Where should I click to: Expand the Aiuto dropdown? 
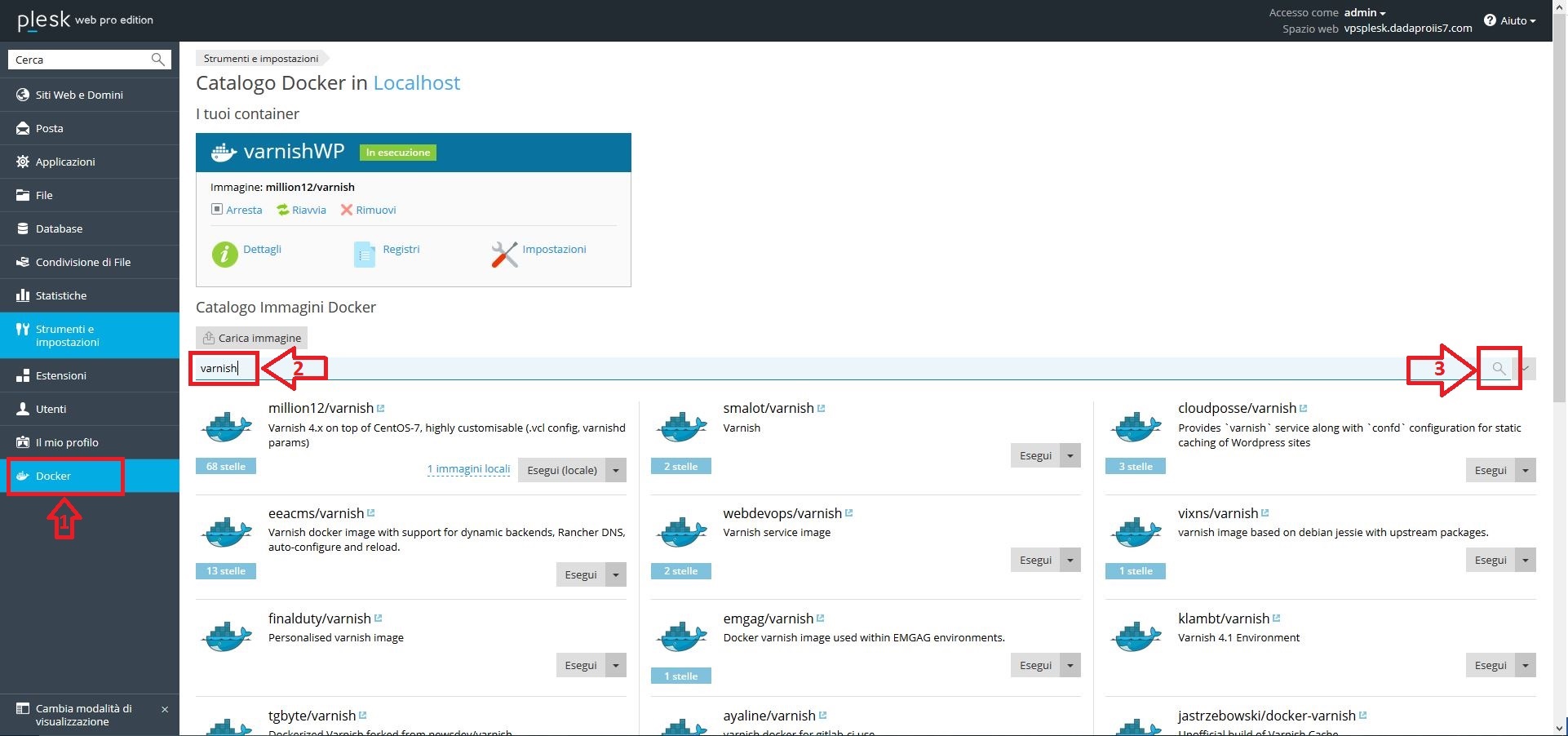click(1510, 20)
